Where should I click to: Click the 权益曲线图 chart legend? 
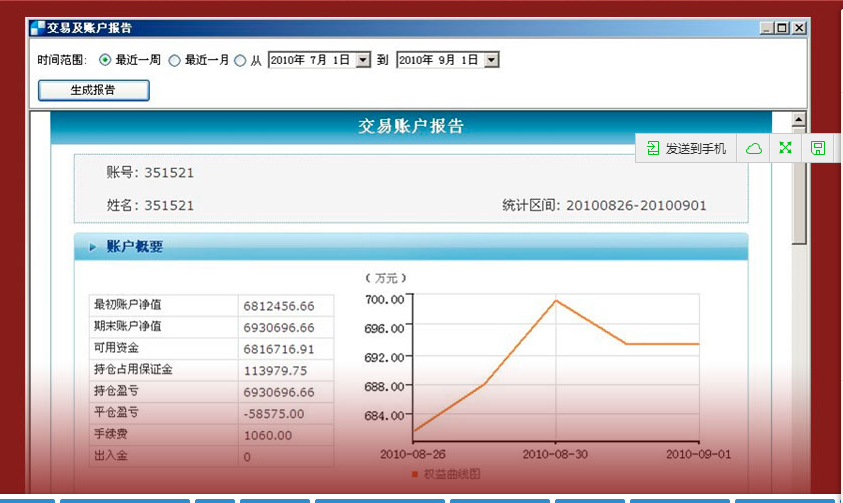pos(446,474)
